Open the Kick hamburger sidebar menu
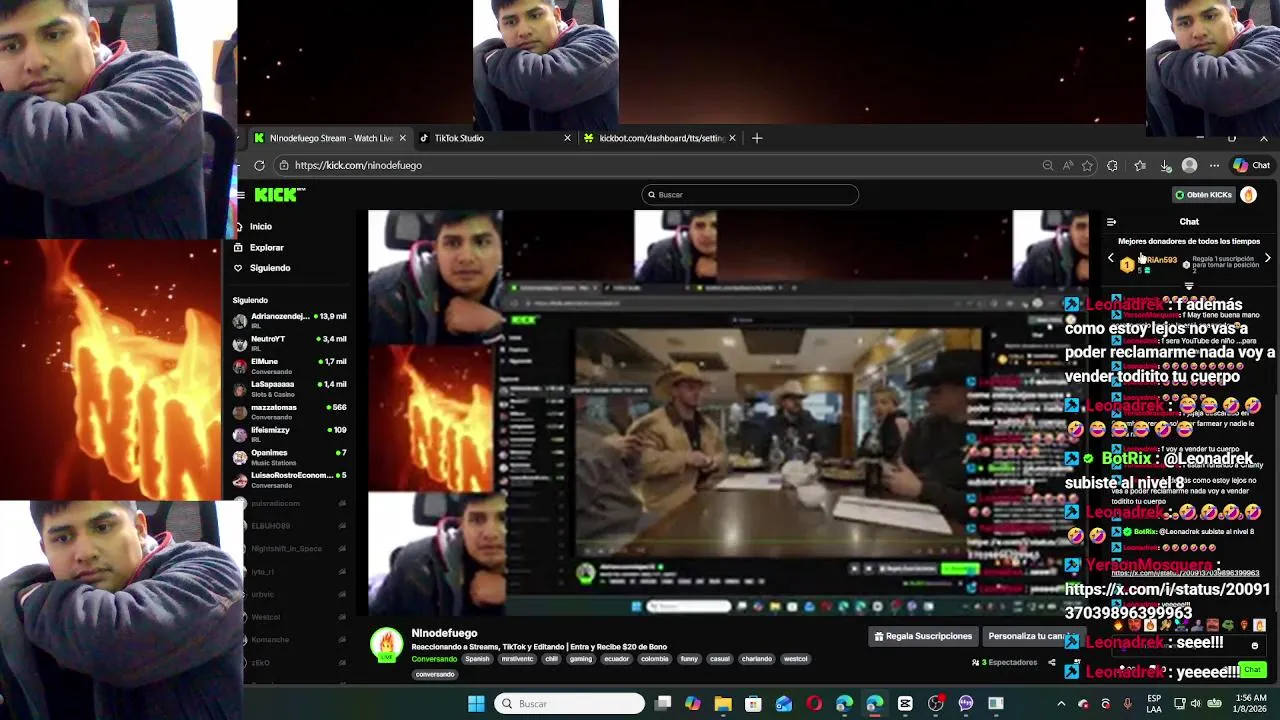This screenshot has height=720, width=1280. click(241, 195)
